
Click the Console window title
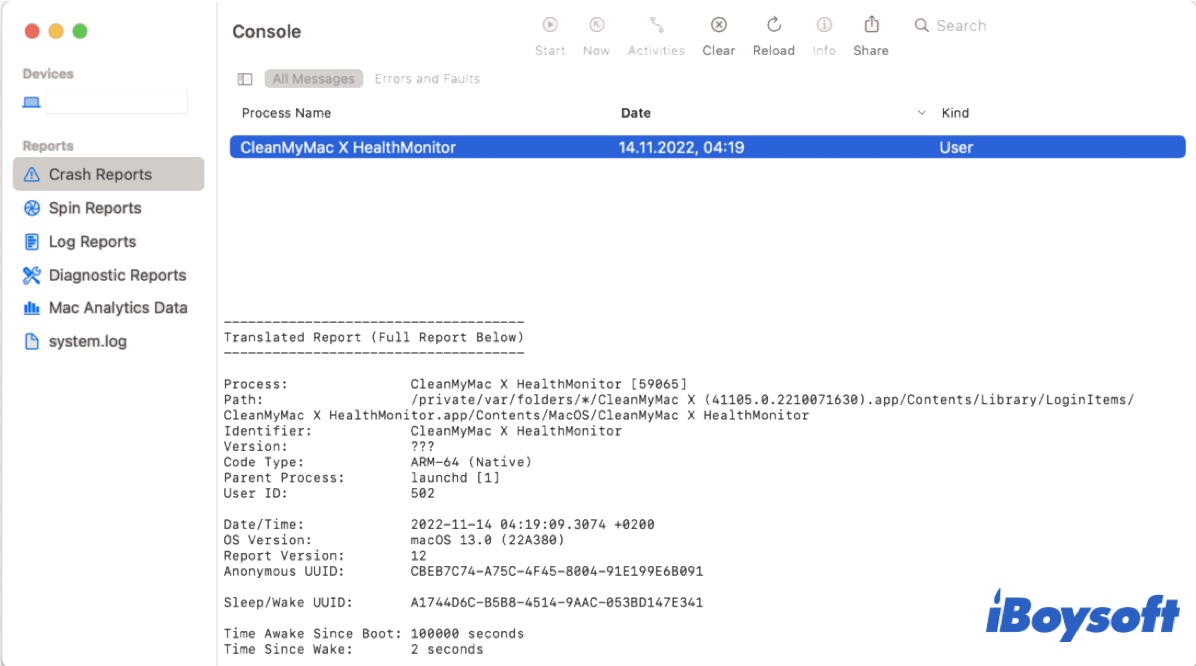(266, 31)
